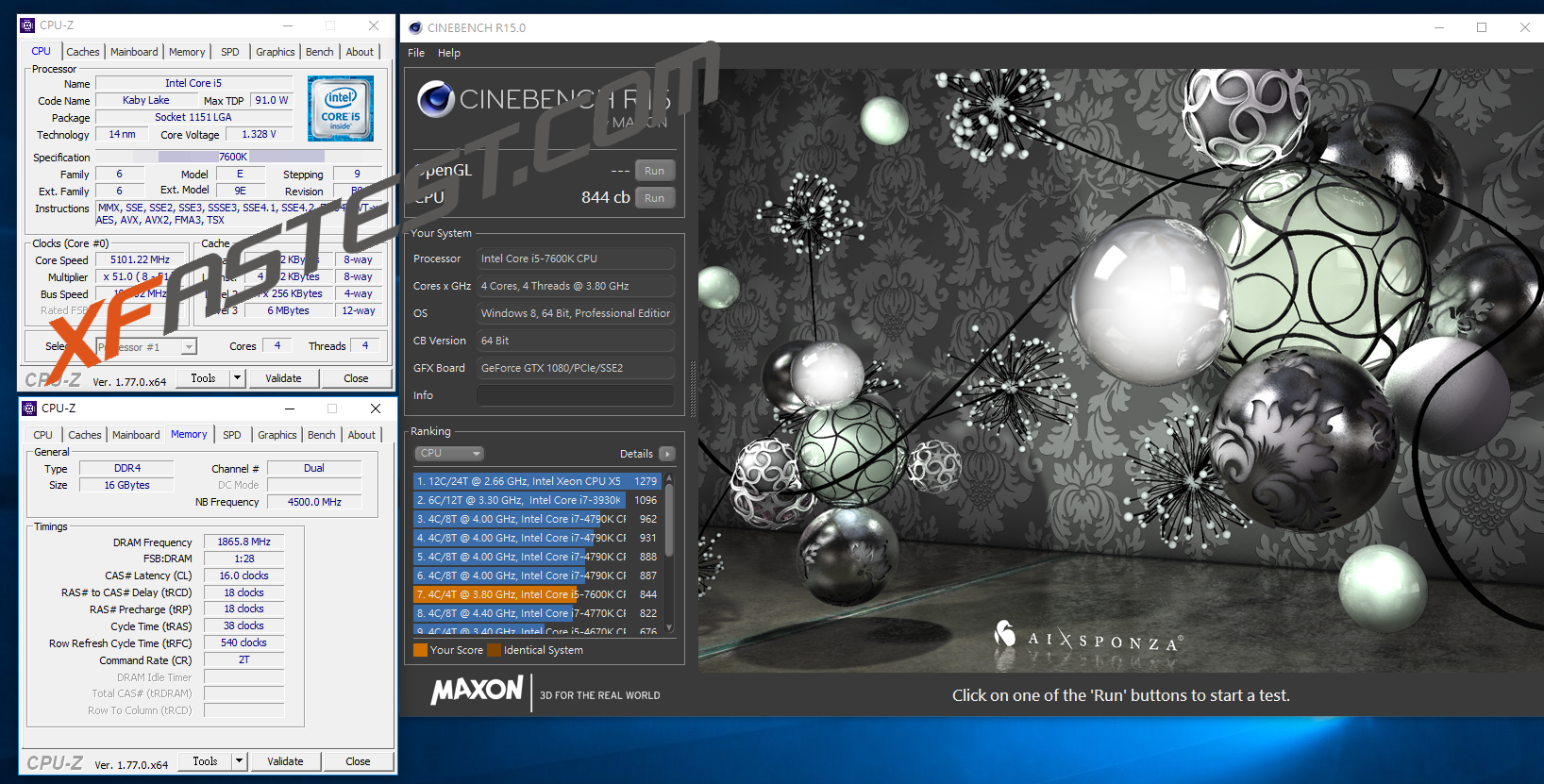1544x784 pixels.
Task: Run the CPU benchmark test
Action: tap(655, 198)
